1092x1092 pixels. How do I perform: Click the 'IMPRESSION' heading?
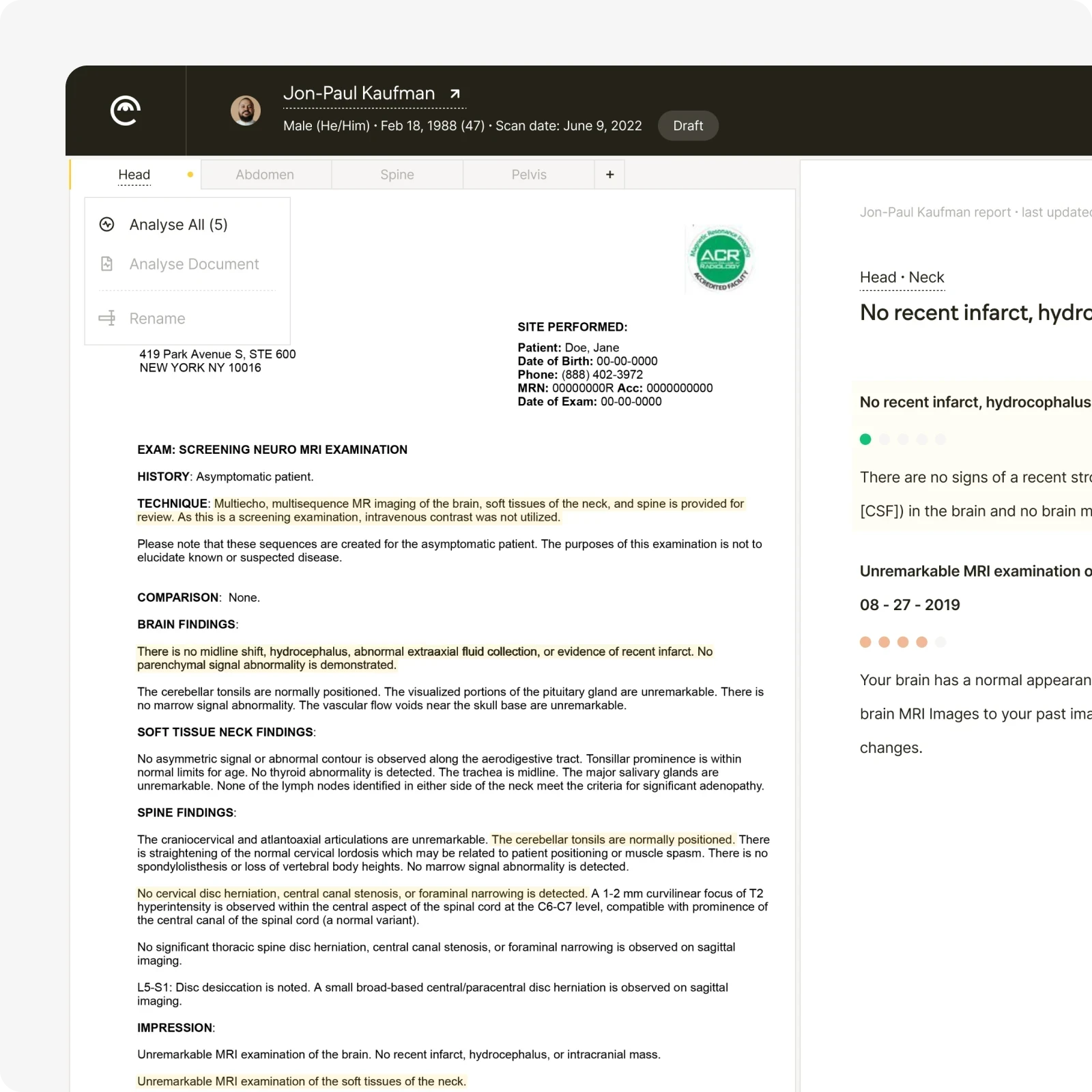tap(176, 1028)
